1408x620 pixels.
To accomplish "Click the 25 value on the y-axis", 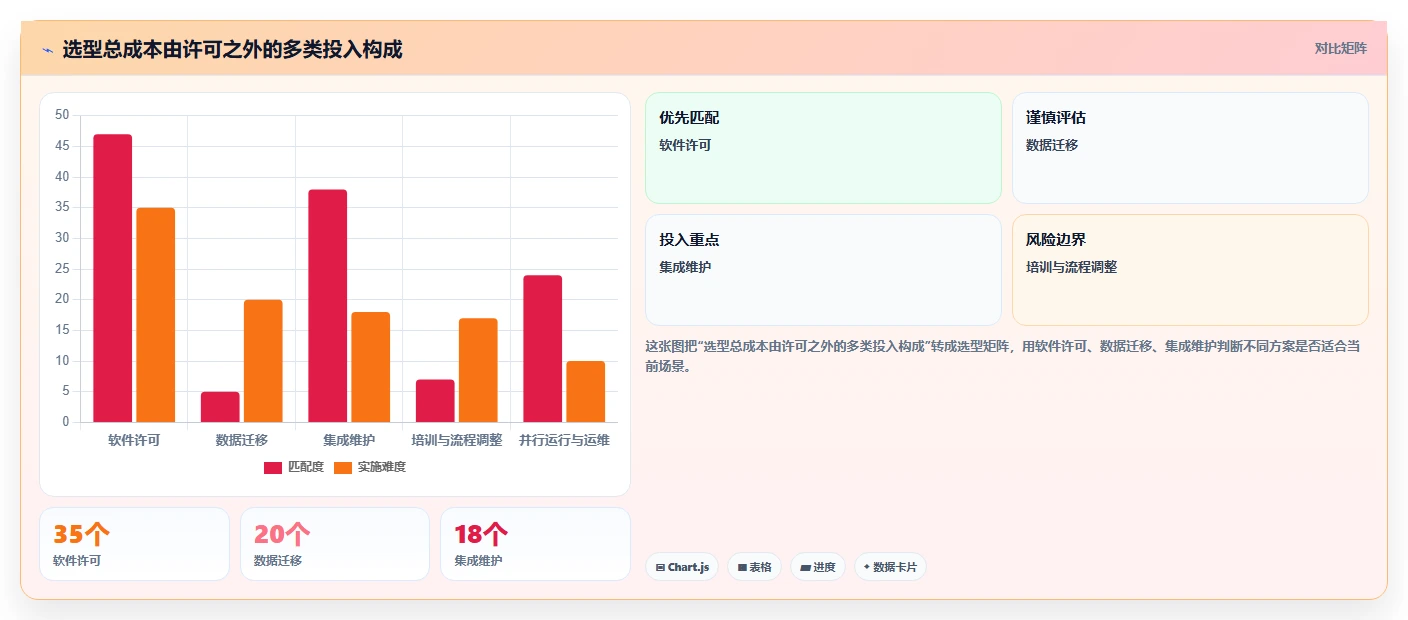I will [62, 269].
